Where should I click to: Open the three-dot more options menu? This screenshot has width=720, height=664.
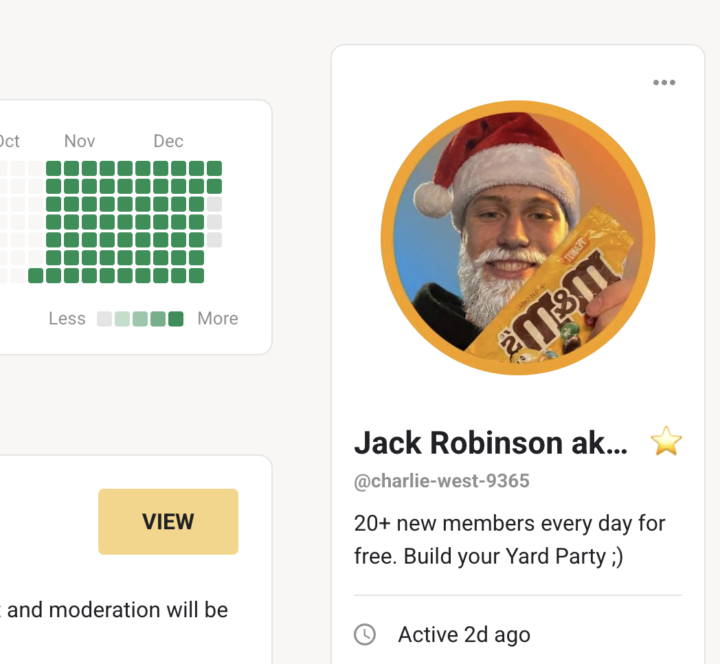click(x=664, y=83)
